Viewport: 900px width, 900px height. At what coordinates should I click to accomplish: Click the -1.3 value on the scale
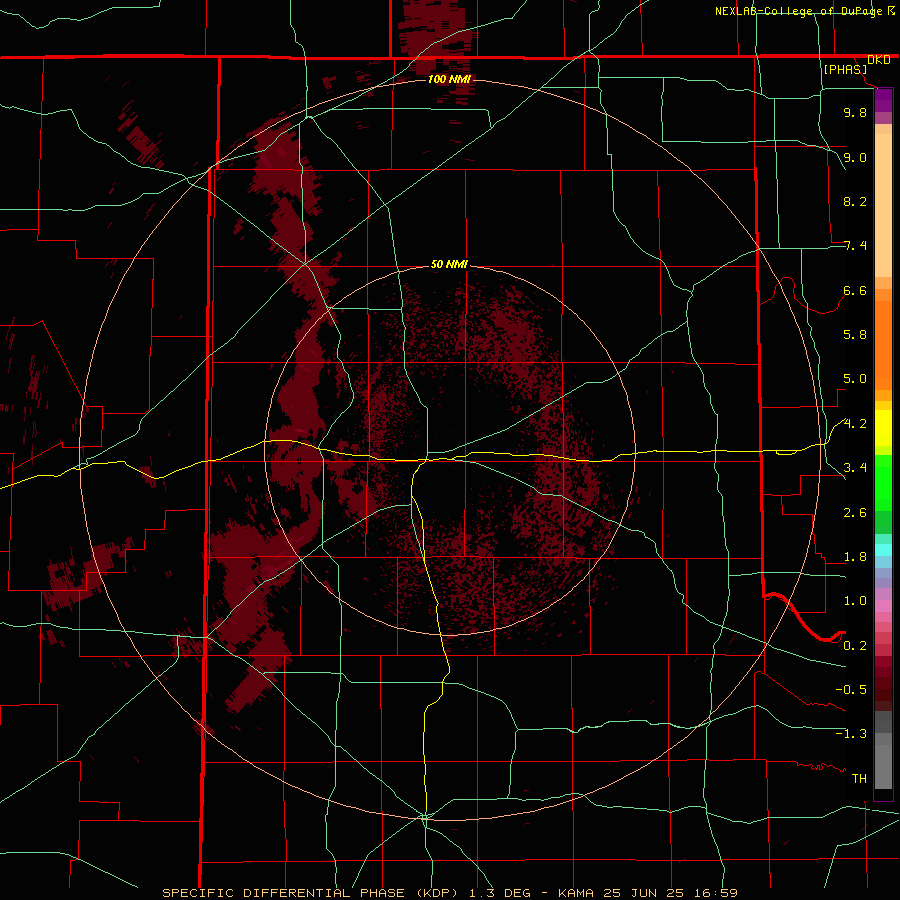pyautogui.click(x=851, y=735)
